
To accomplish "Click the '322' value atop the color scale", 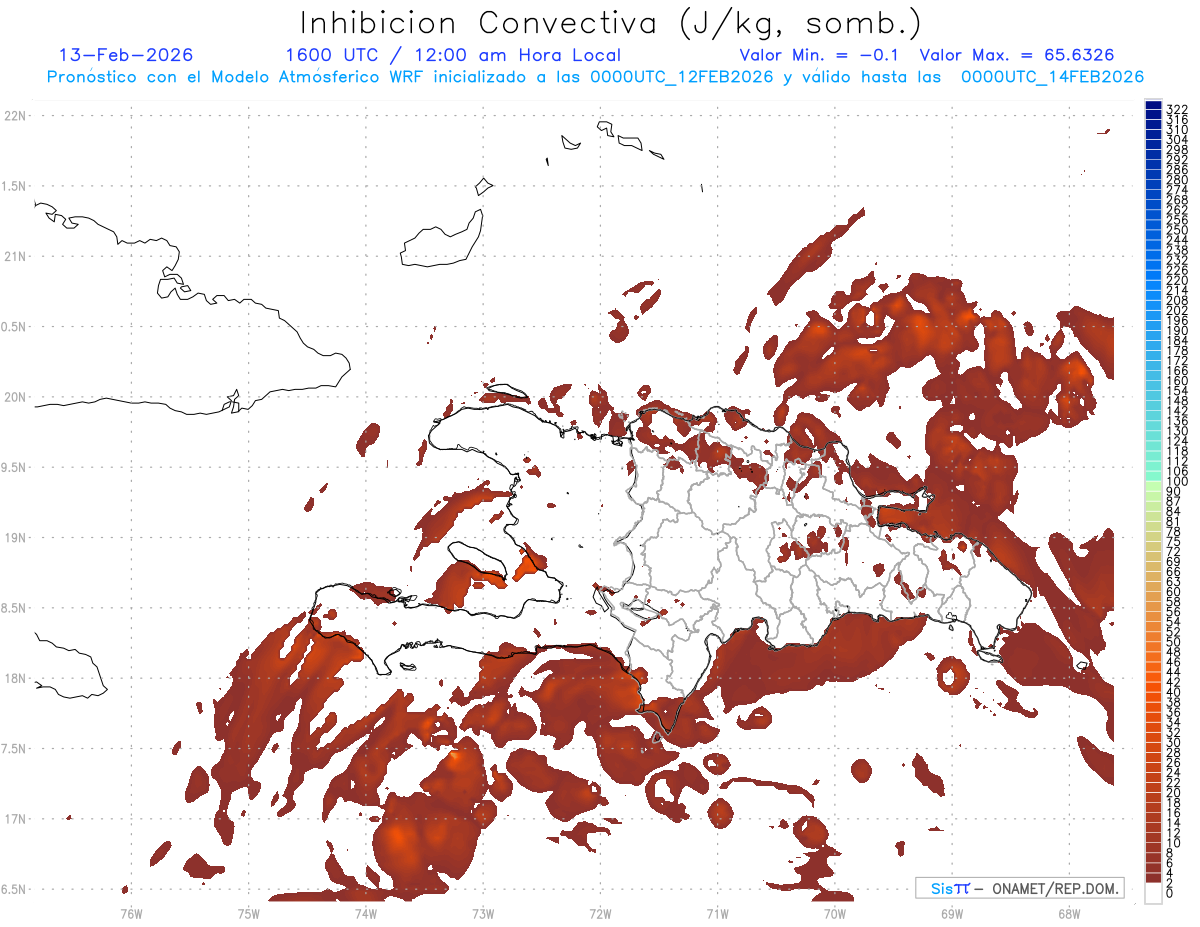I will (1177, 108).
